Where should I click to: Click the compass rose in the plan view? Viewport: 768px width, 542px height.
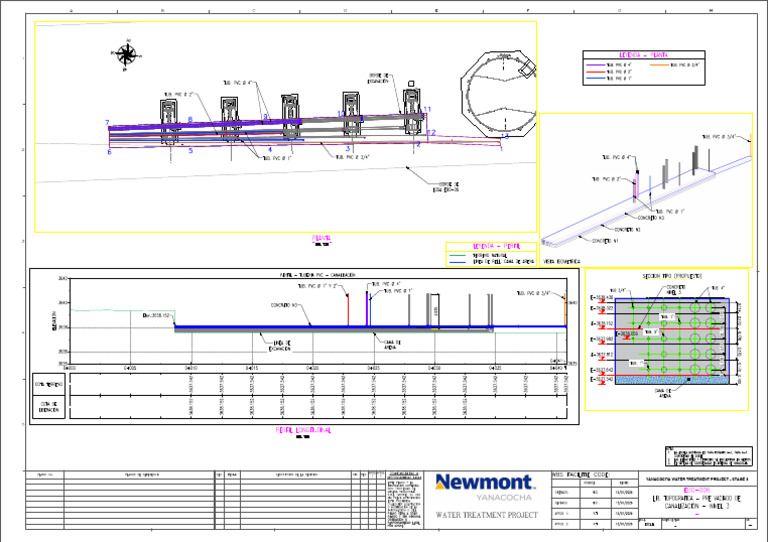[126, 54]
